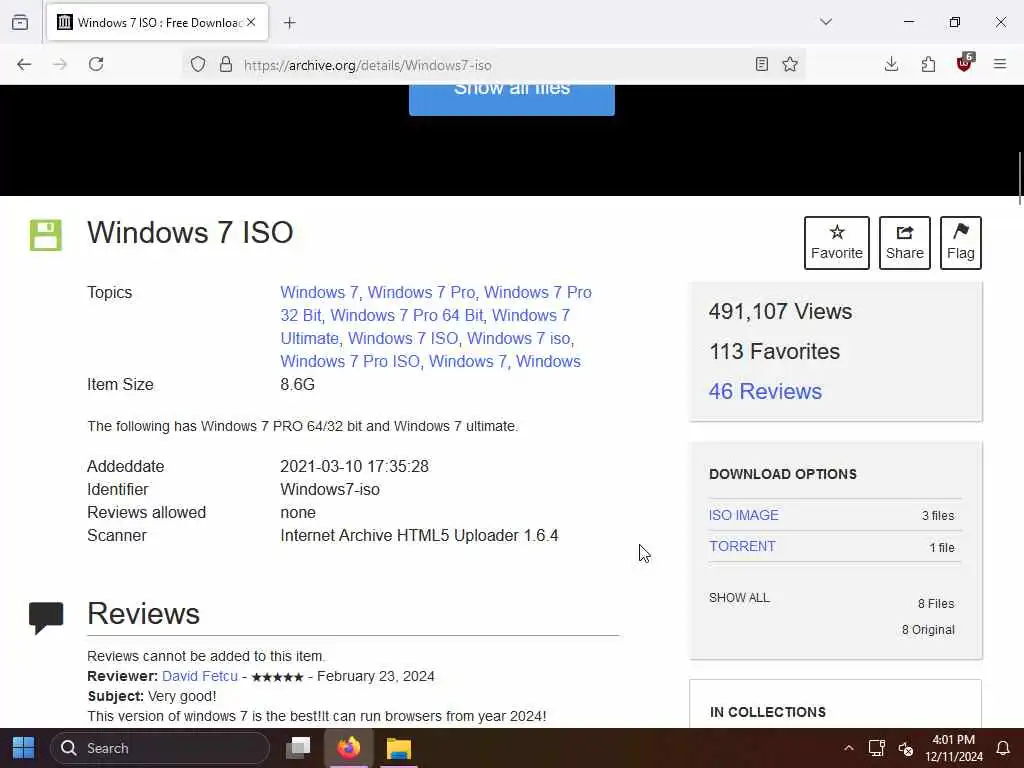1024x768 pixels.
Task: Click the Show all files button
Action: click(x=511, y=99)
